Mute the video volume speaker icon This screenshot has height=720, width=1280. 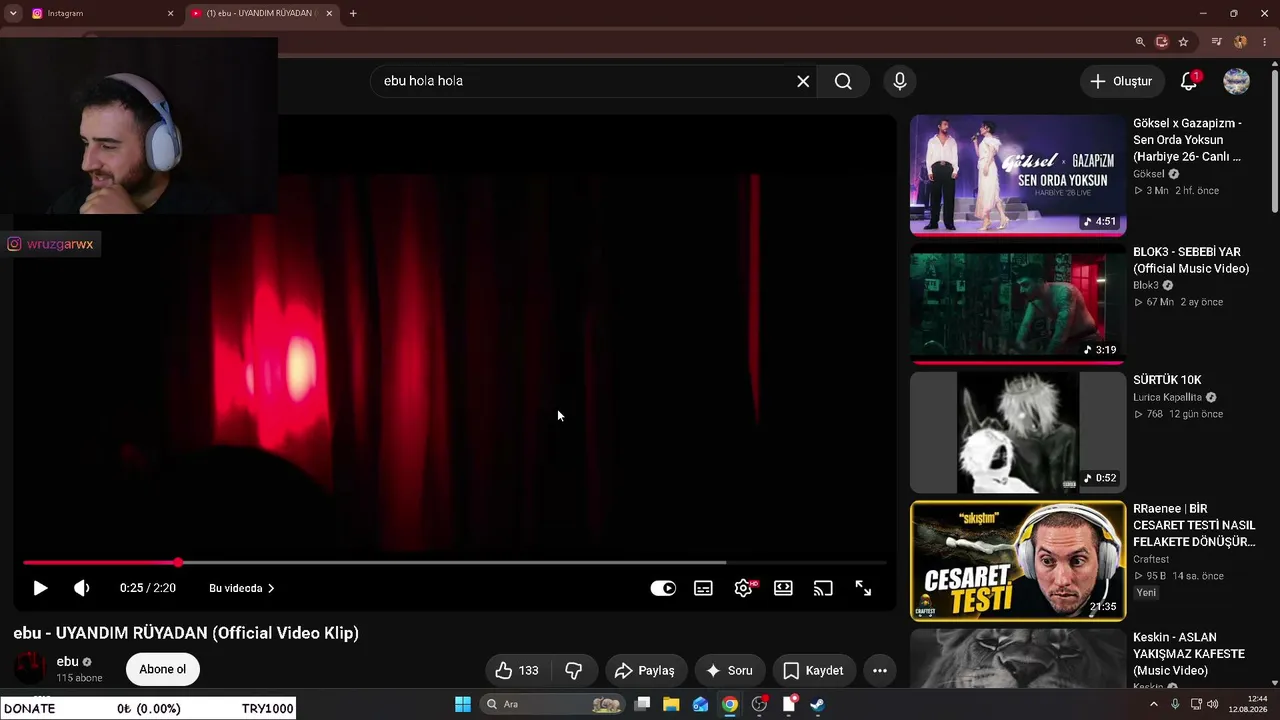click(x=82, y=588)
